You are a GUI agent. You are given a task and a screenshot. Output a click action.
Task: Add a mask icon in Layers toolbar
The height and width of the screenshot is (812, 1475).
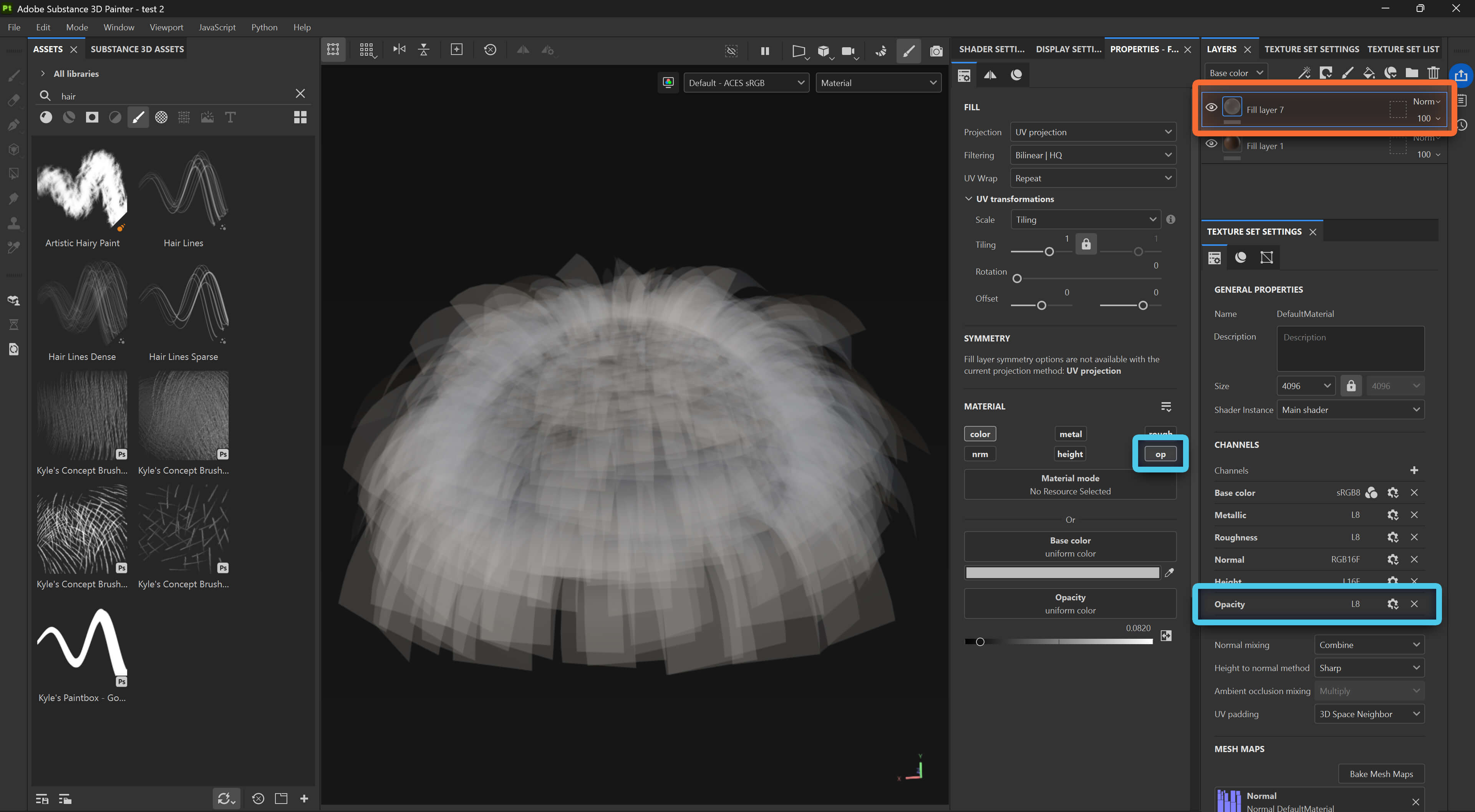click(x=1326, y=73)
